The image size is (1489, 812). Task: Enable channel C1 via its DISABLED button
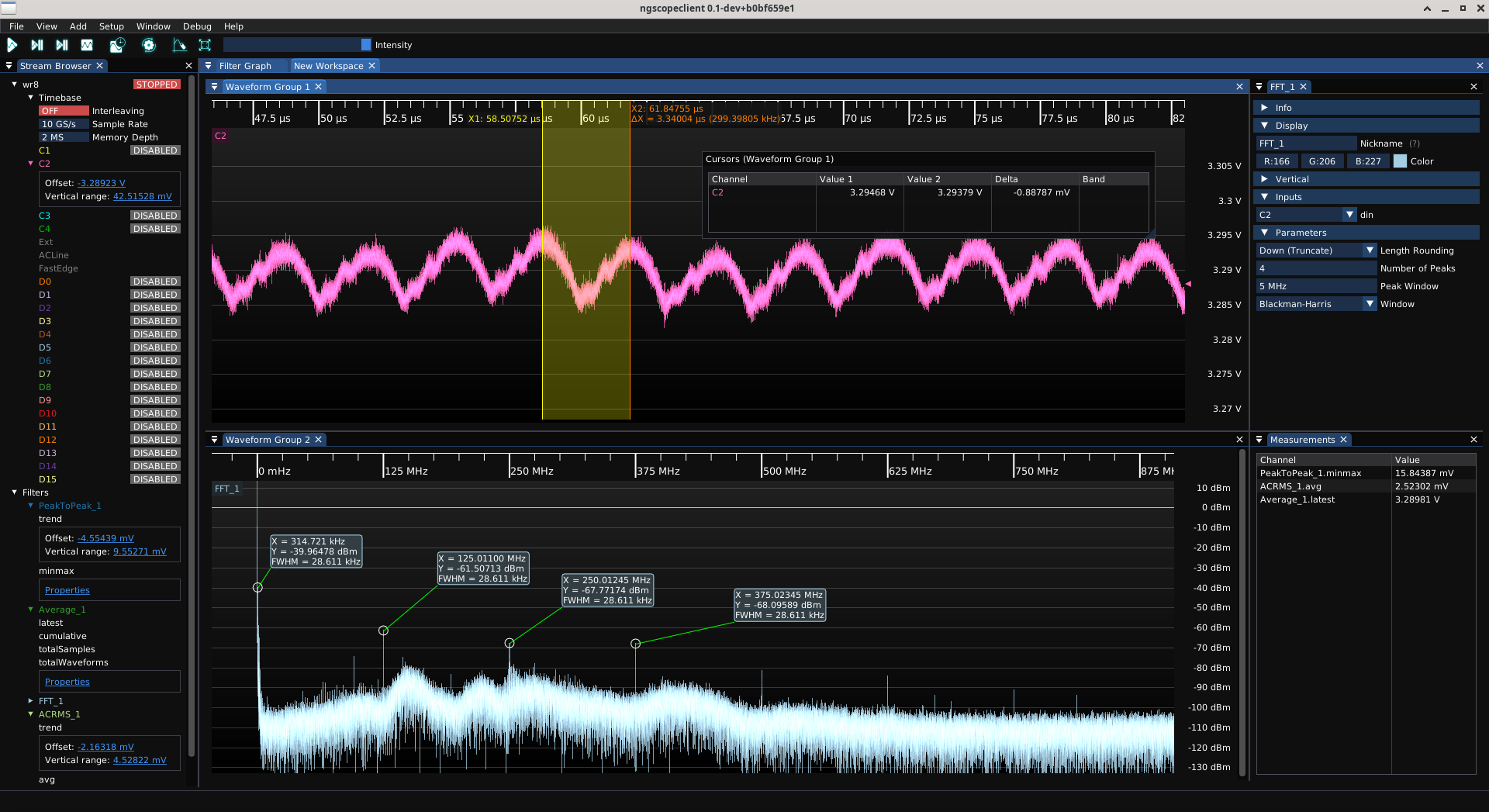coord(155,150)
